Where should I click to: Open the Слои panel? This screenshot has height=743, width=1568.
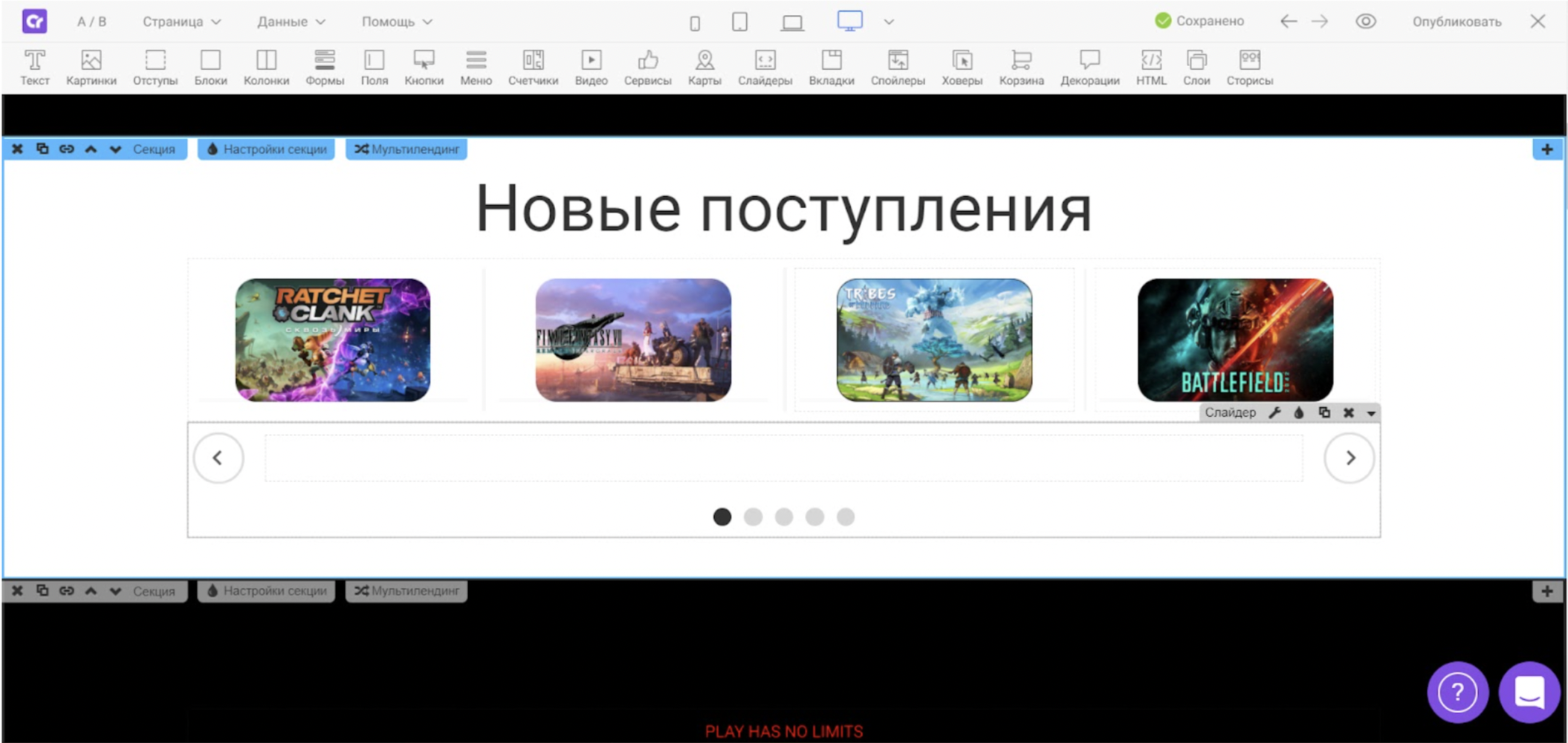(x=1196, y=68)
